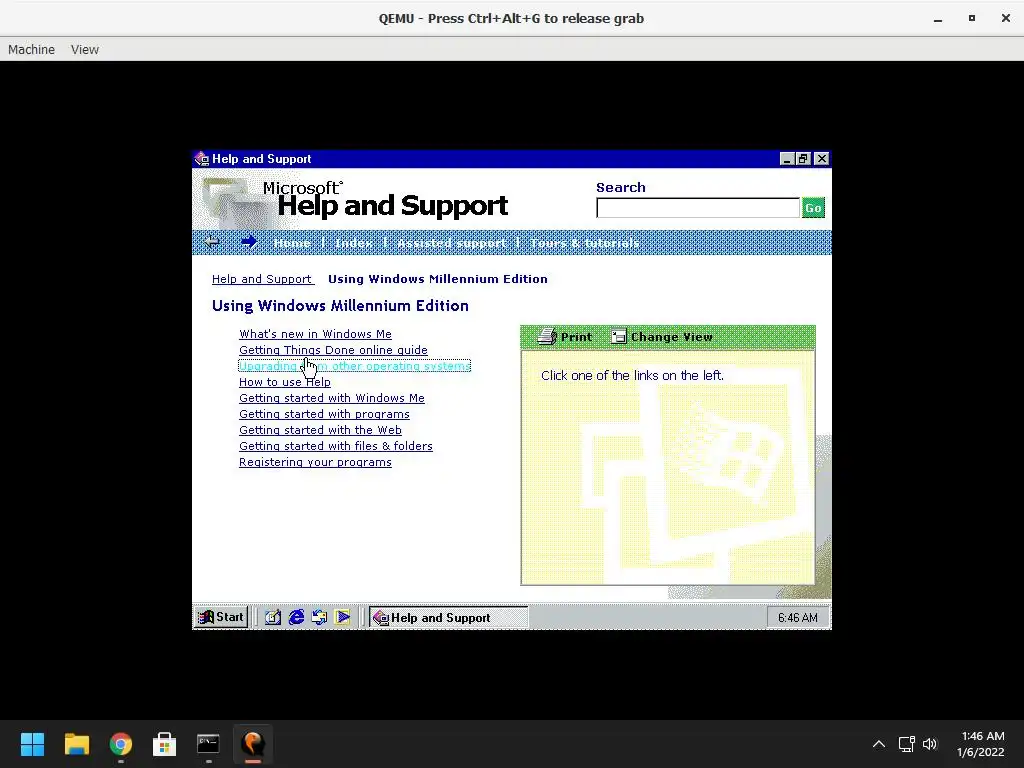
Task: Go back with the left arrow icon
Action: (211, 242)
